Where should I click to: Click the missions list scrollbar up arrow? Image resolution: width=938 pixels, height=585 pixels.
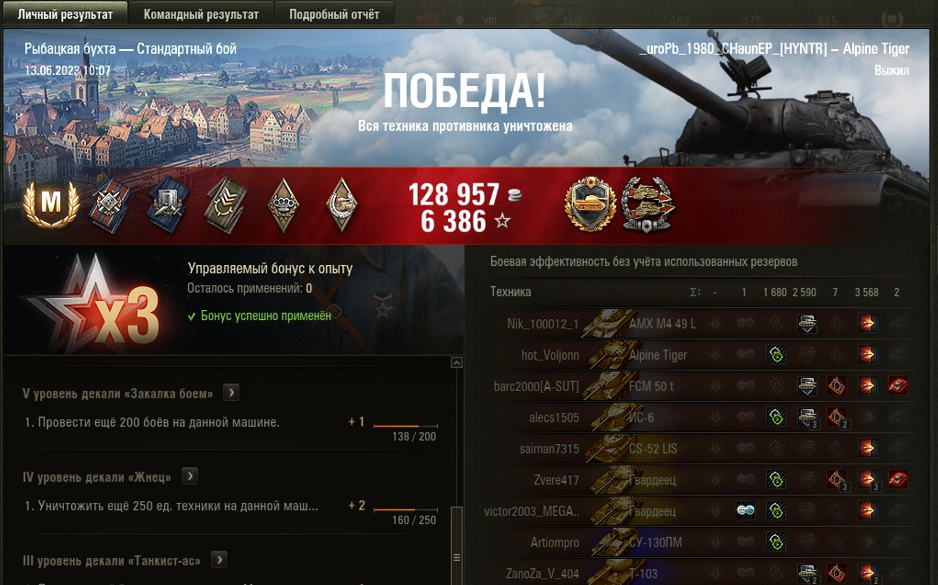pyautogui.click(x=456, y=362)
